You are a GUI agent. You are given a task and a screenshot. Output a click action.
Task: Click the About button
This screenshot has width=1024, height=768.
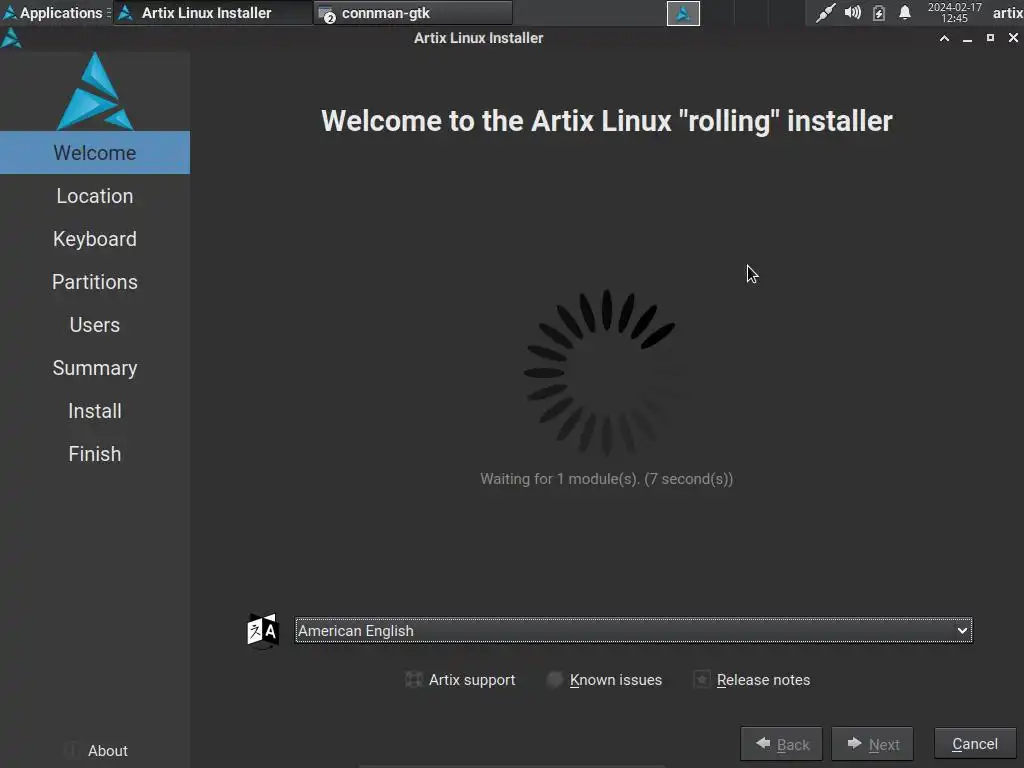[95, 751]
